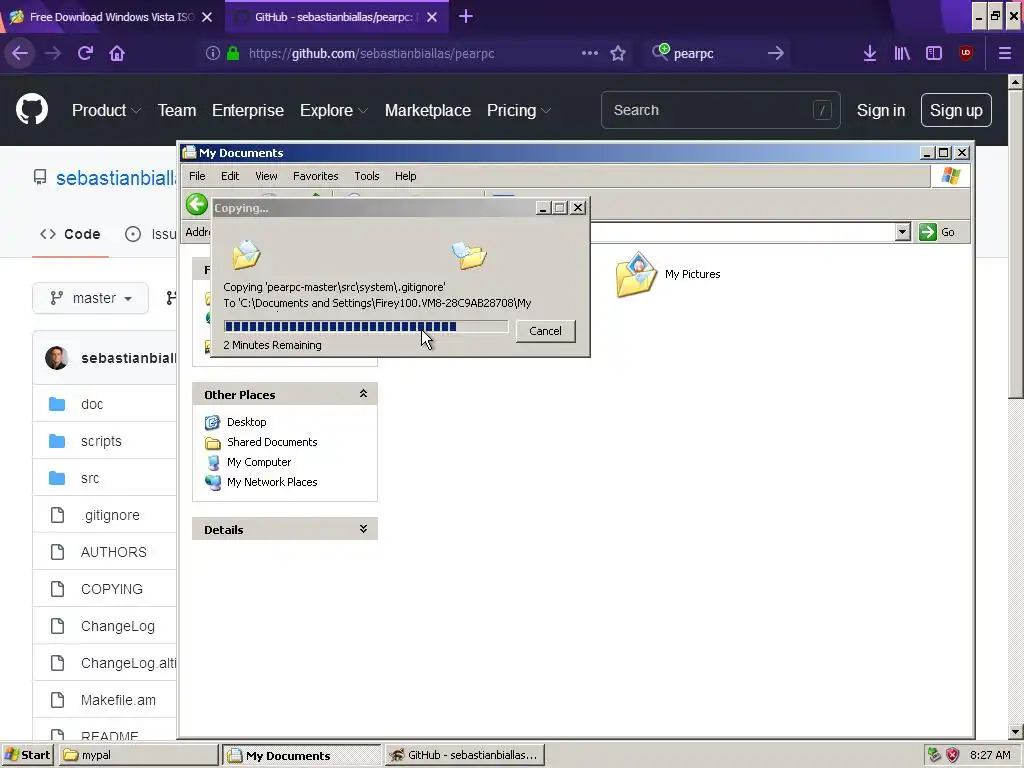Viewport: 1024px width, 768px height.
Task: Click the Go button in My Documents
Action: pos(938,232)
